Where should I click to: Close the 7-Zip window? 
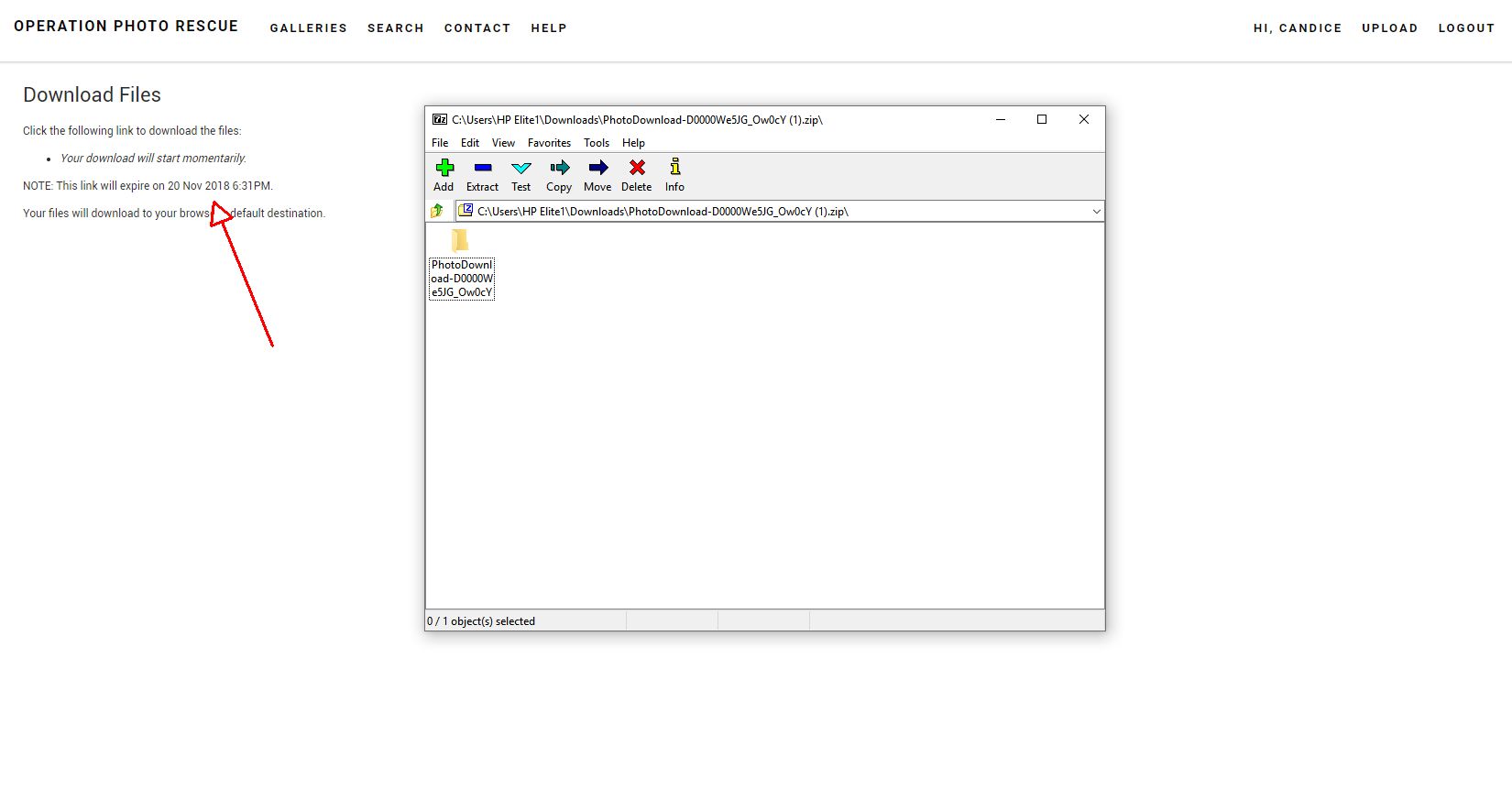(x=1084, y=119)
